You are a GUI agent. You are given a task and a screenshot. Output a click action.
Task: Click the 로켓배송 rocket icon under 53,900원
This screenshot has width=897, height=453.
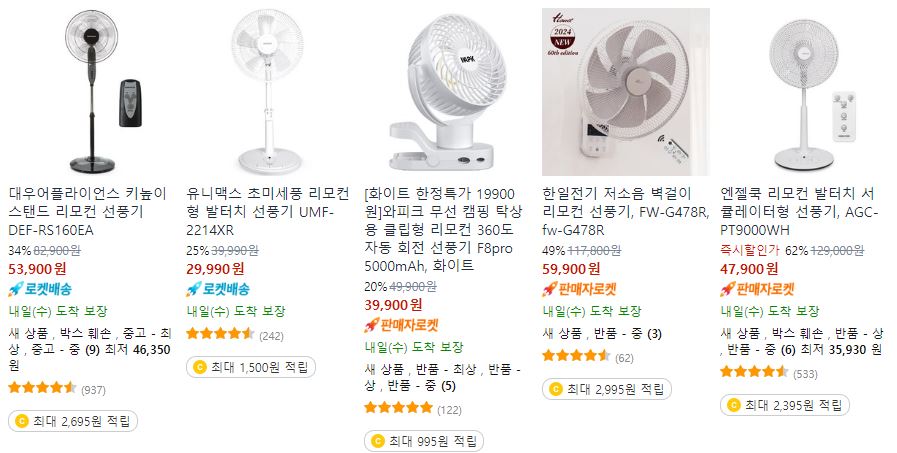15,289
